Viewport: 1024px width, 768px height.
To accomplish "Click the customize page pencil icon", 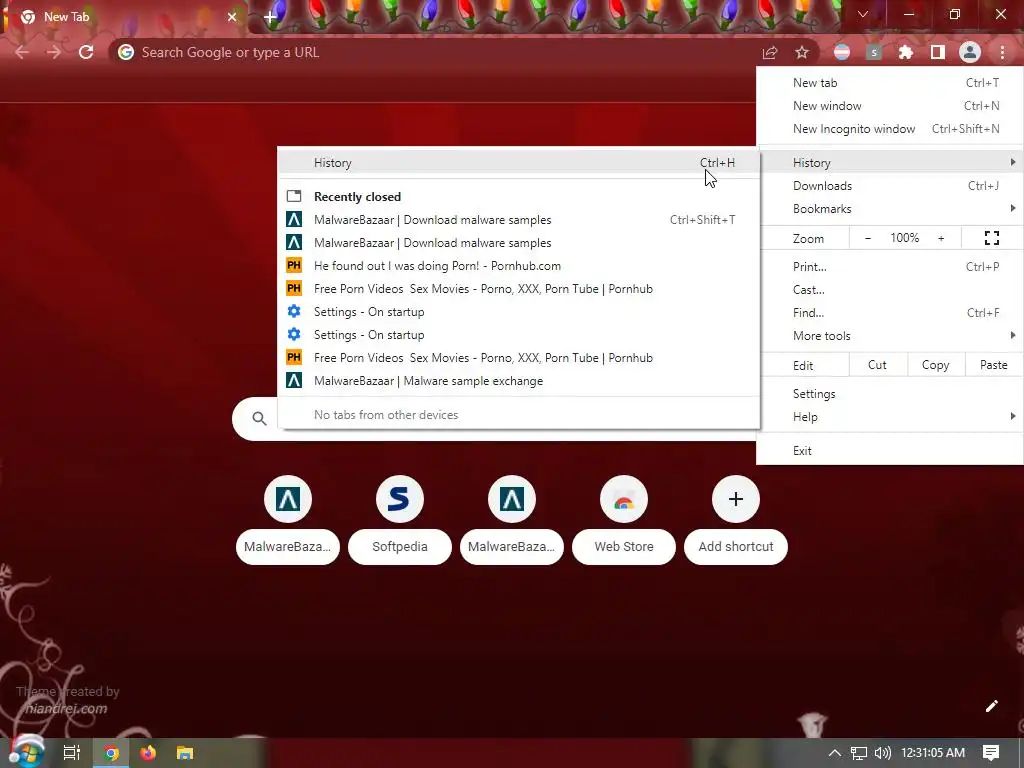I will [992, 706].
